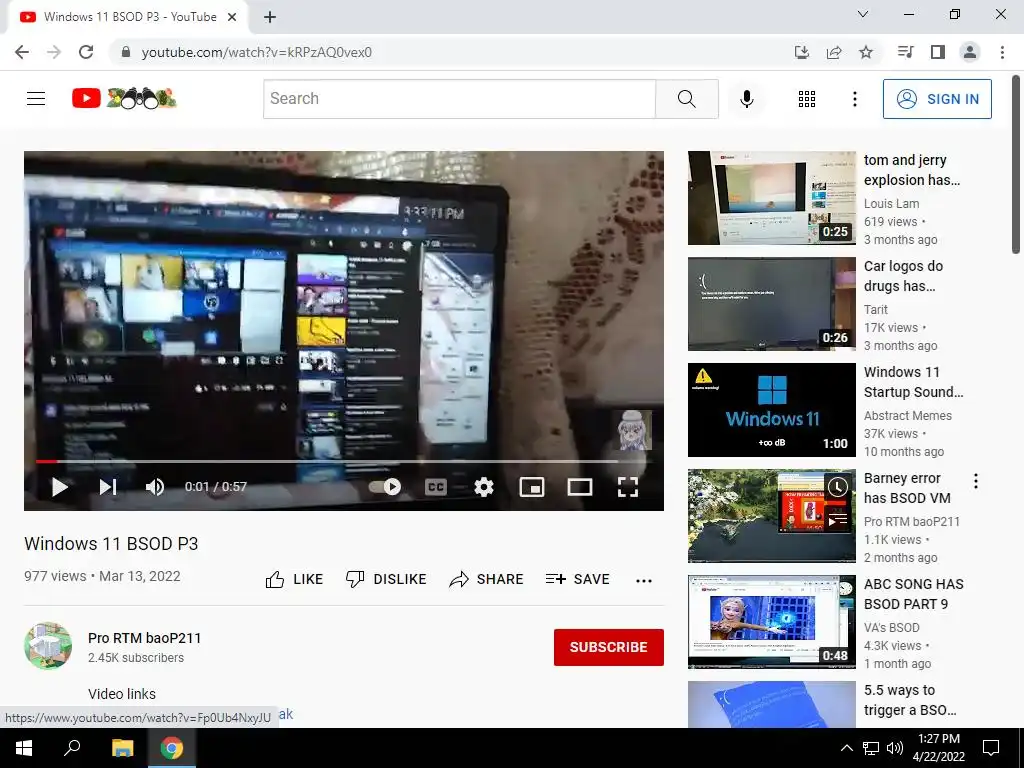Close the Windows 11 BSOD P3 tab
The height and width of the screenshot is (768, 1024).
click(232, 18)
